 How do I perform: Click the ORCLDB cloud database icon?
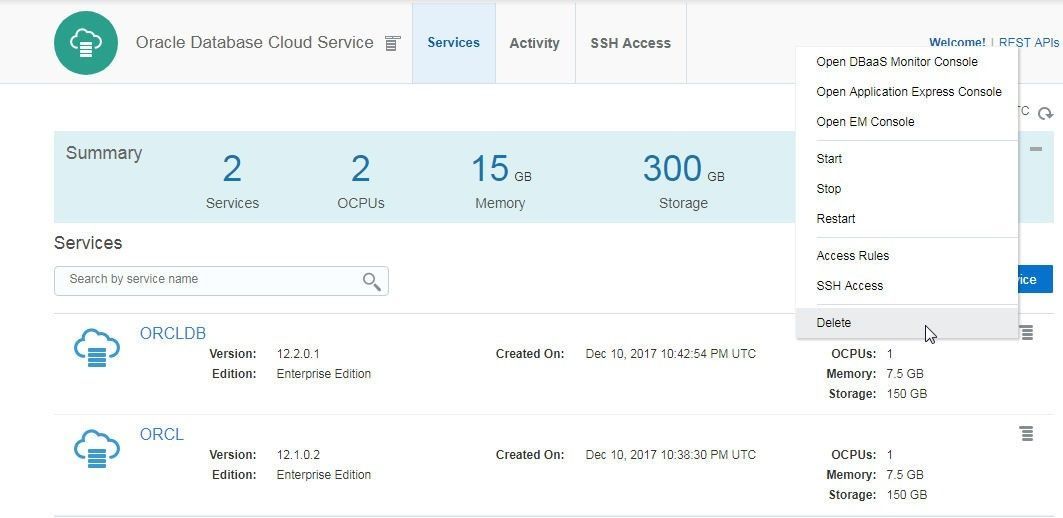pyautogui.click(x=97, y=348)
